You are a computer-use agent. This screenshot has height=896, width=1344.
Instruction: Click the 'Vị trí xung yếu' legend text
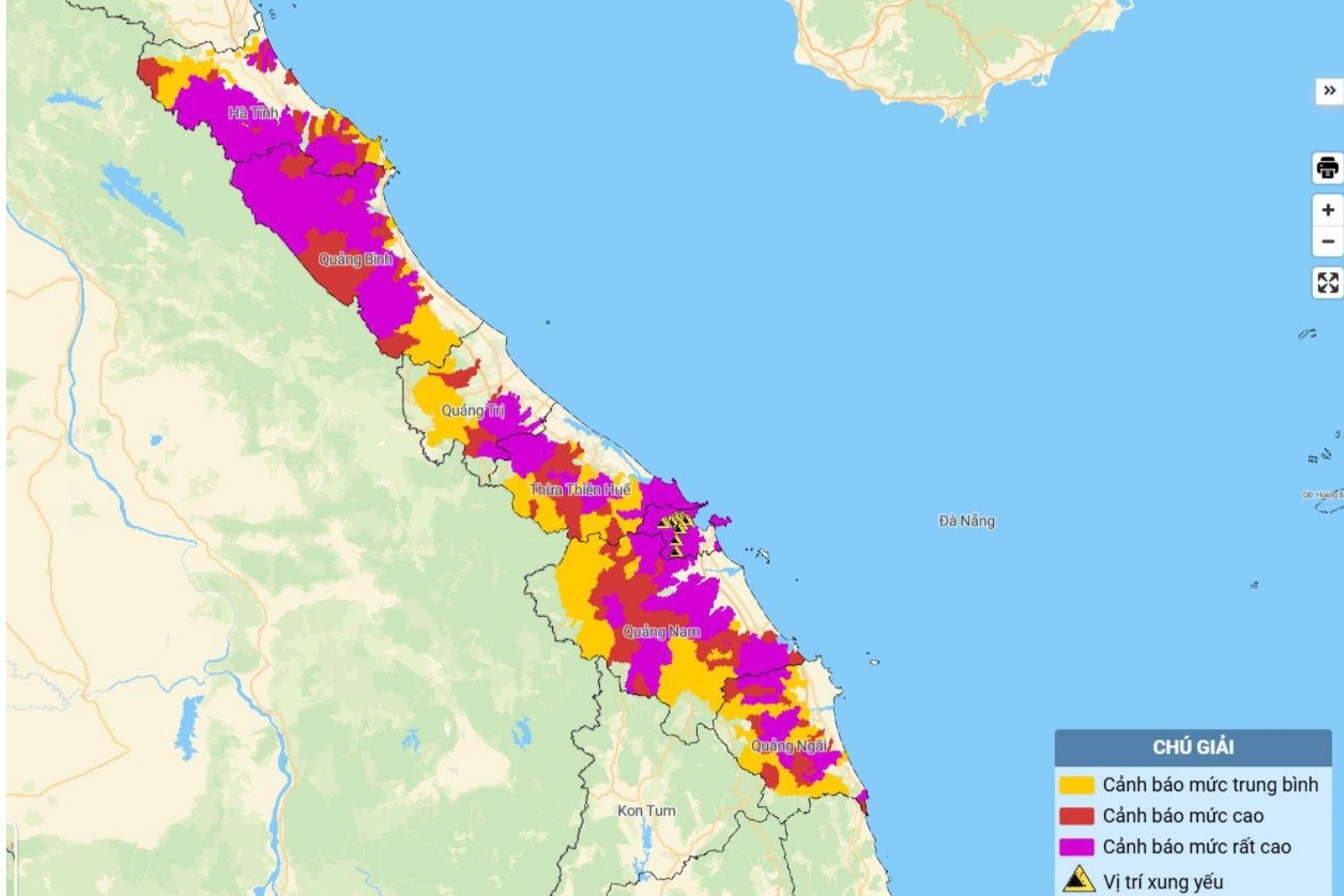(1164, 882)
